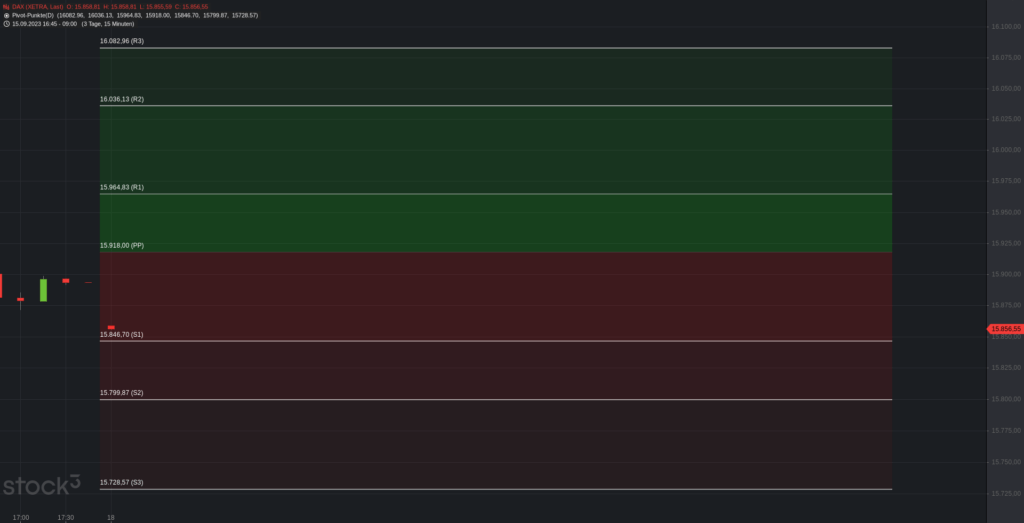Click the clock icon next to date range
This screenshot has width=1024, height=523.
pos(7,24)
